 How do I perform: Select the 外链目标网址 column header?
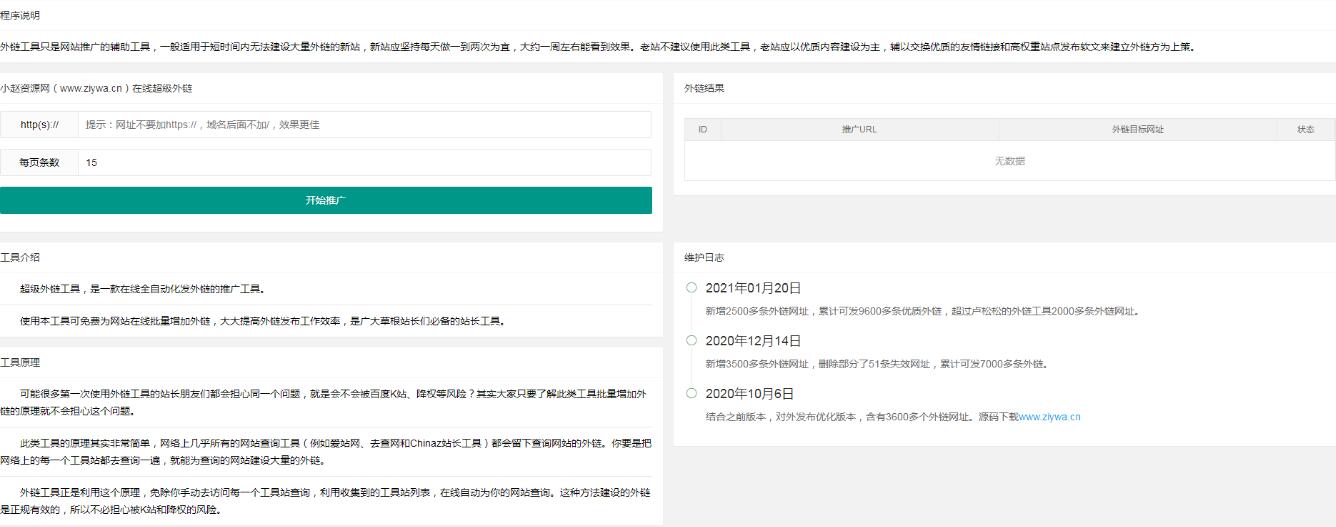tap(1137, 130)
